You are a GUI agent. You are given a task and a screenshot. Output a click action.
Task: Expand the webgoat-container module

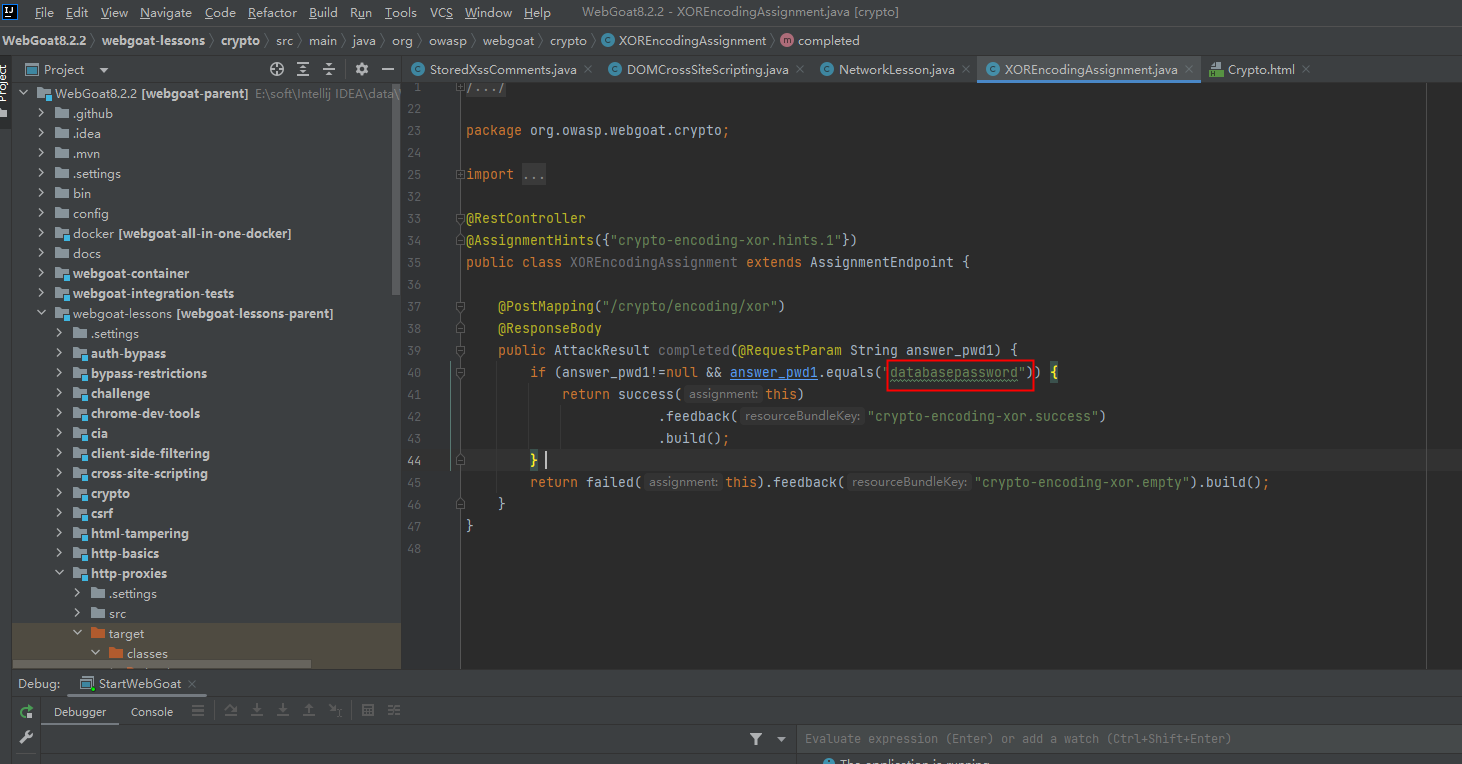click(x=41, y=273)
